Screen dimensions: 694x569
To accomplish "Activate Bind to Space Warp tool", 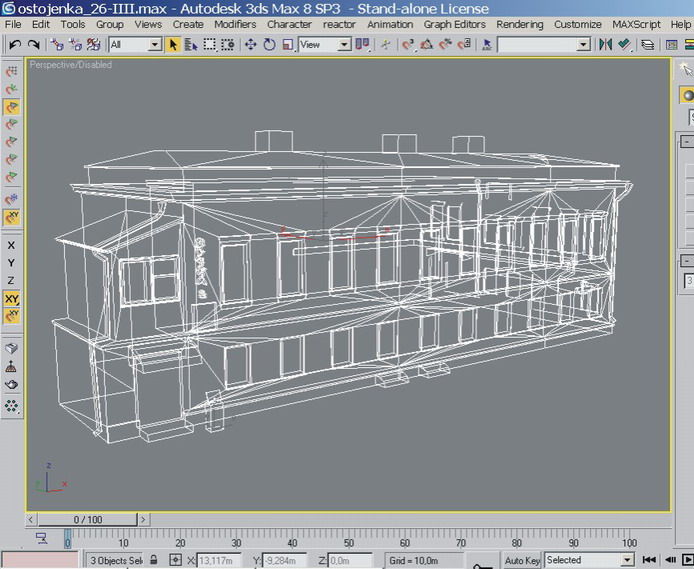I will (93, 45).
